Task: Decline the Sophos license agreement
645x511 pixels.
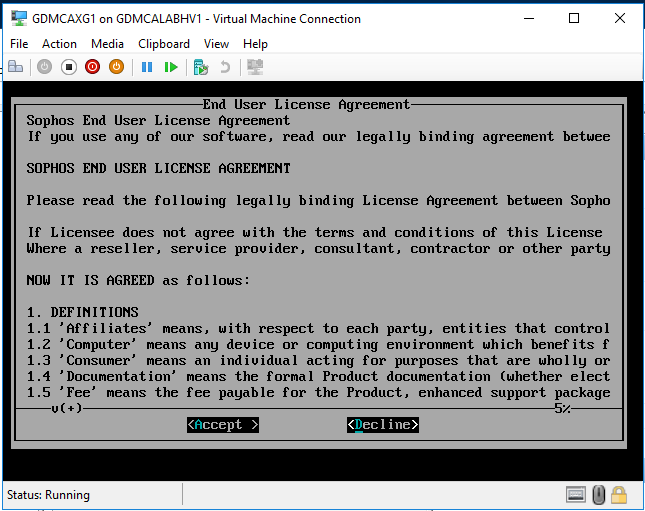Action: click(383, 425)
